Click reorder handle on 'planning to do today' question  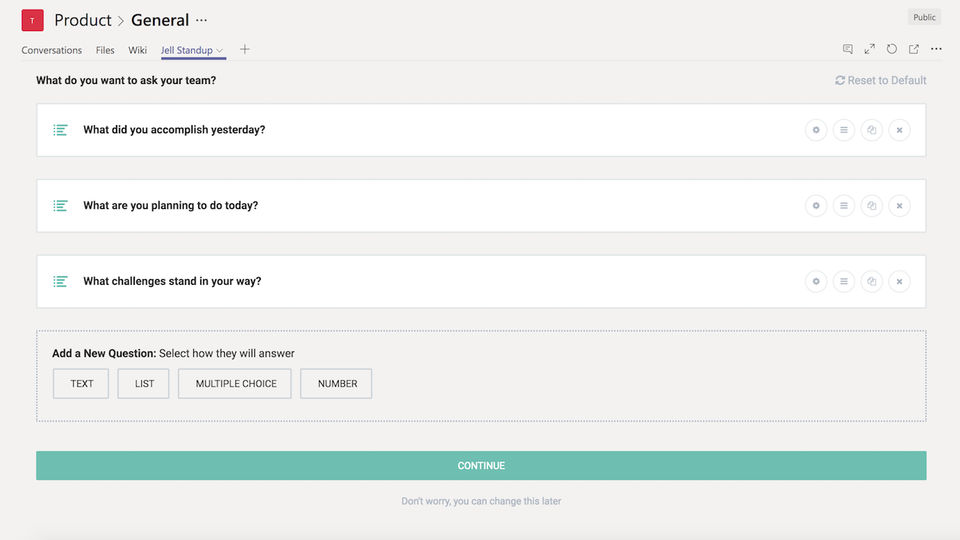844,206
